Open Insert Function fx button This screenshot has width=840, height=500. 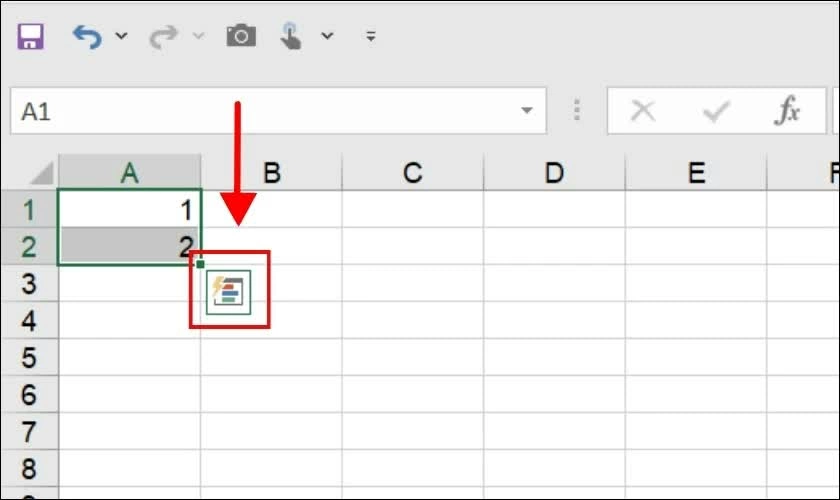coord(787,110)
